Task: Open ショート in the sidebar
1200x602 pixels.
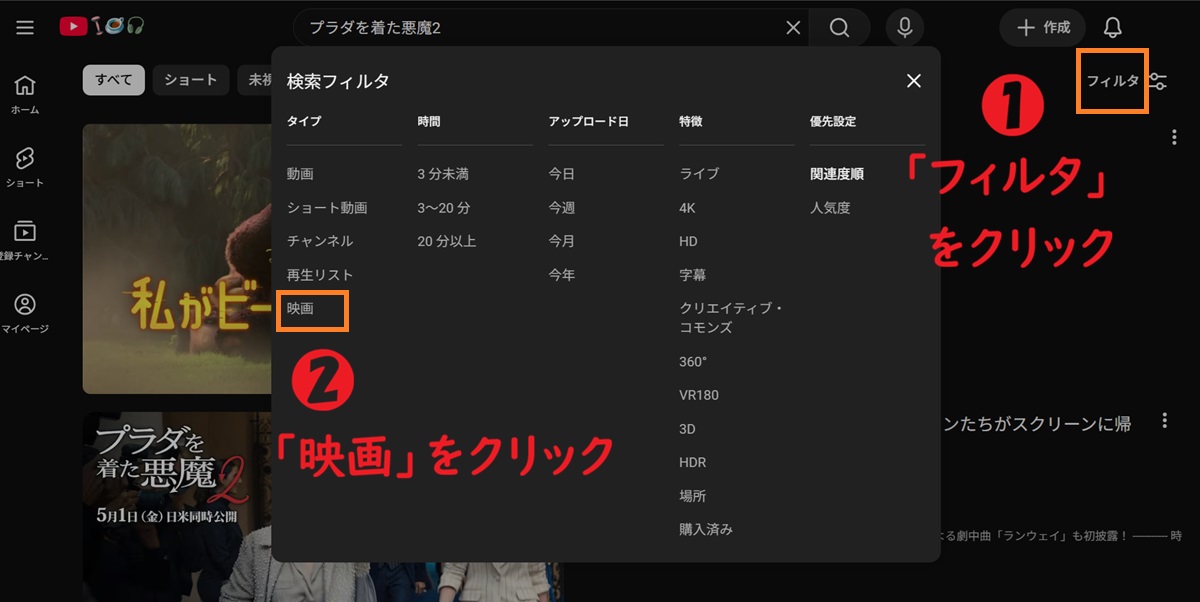Action: click(x=25, y=169)
